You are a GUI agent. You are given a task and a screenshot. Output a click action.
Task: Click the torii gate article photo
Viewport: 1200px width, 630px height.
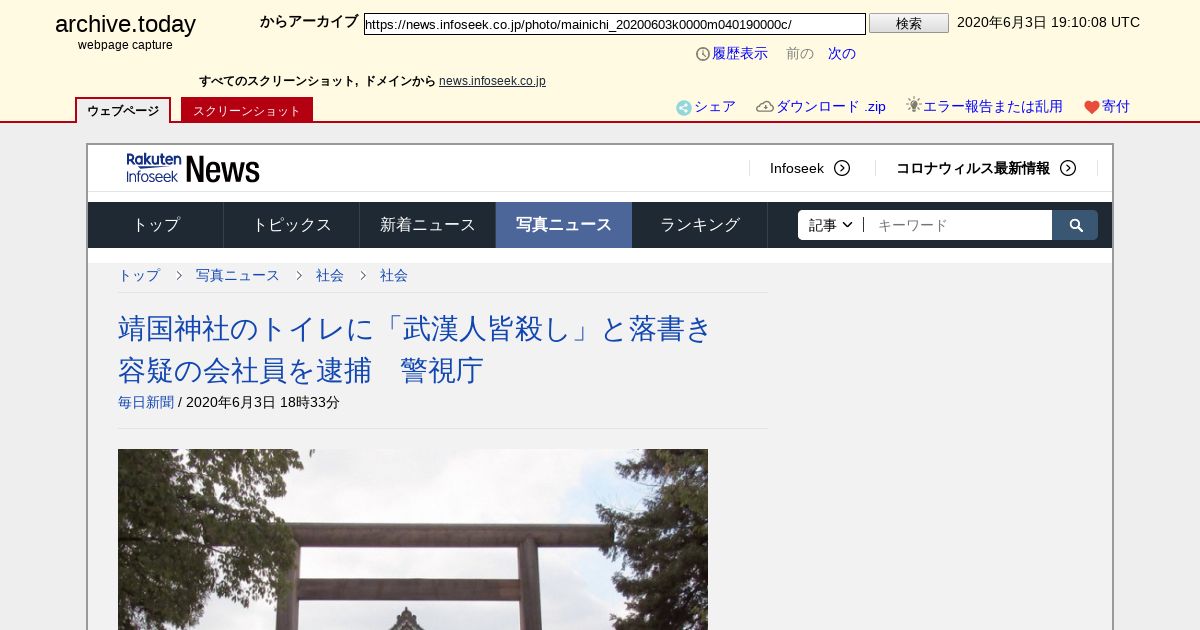413,539
